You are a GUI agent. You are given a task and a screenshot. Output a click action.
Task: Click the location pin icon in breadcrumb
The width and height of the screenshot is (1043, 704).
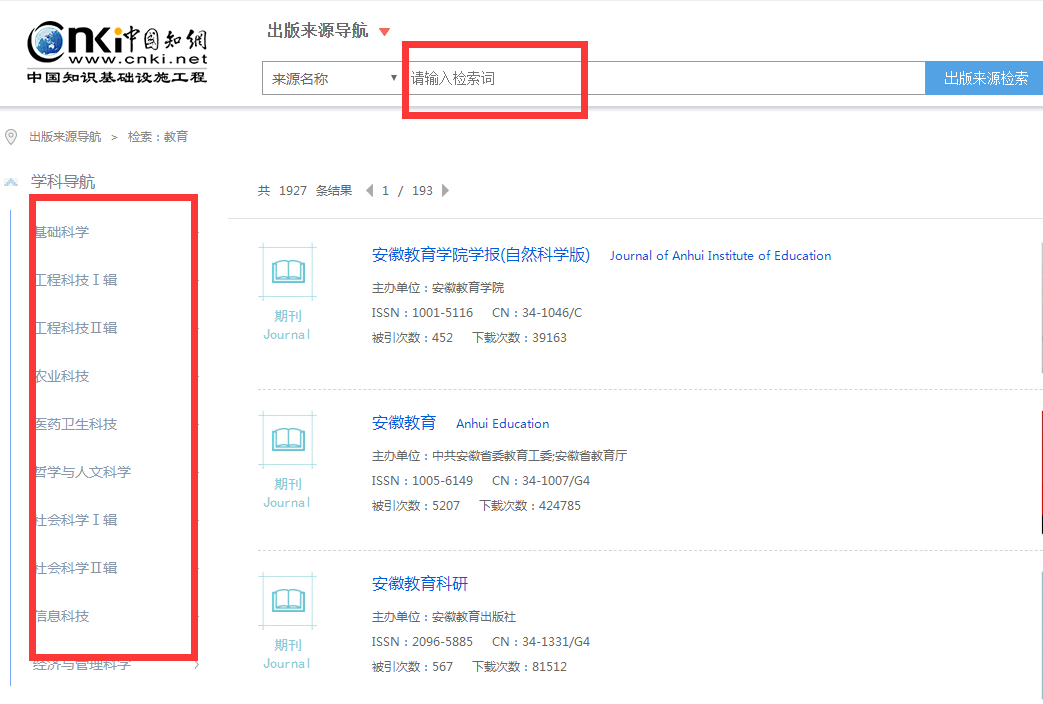click(12, 137)
